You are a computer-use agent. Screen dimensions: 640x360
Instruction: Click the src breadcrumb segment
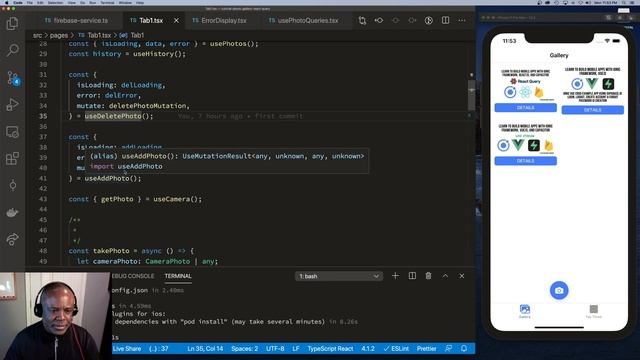coord(37,36)
